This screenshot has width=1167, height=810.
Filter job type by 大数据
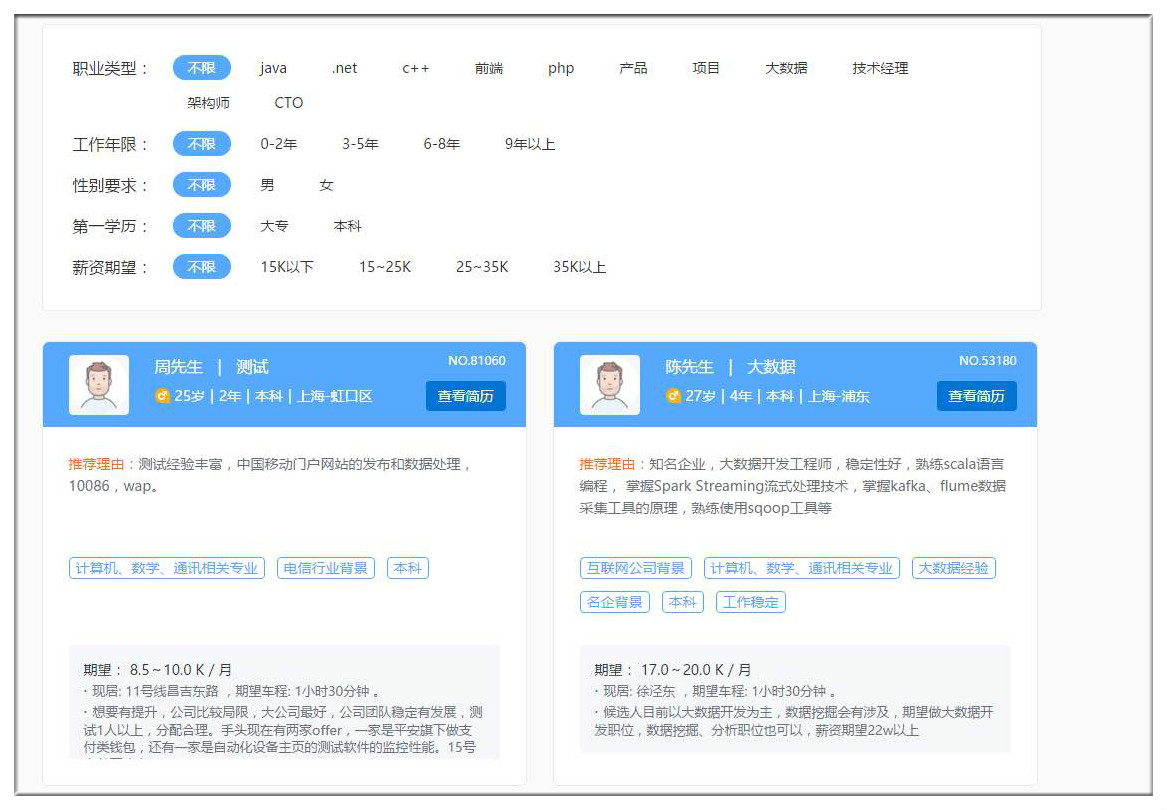point(786,68)
